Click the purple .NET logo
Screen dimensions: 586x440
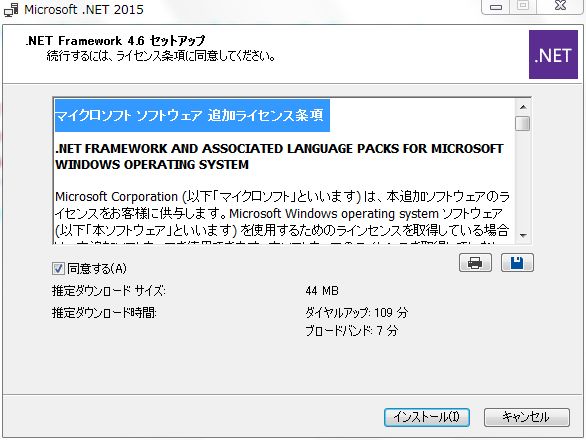click(x=553, y=55)
